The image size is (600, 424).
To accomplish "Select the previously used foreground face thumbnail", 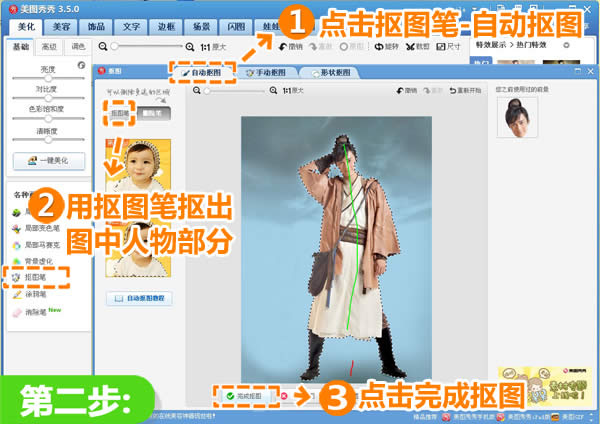I will (517, 117).
